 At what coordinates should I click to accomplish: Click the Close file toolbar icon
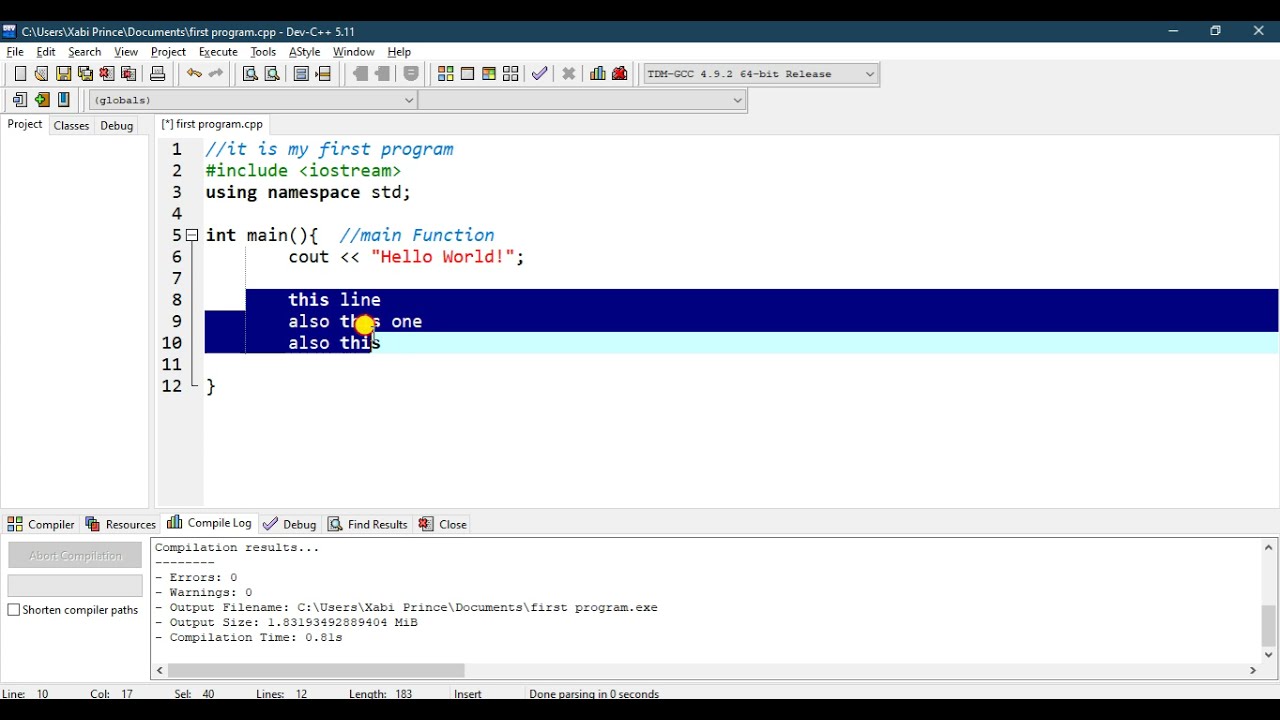pyautogui.click(x=107, y=73)
